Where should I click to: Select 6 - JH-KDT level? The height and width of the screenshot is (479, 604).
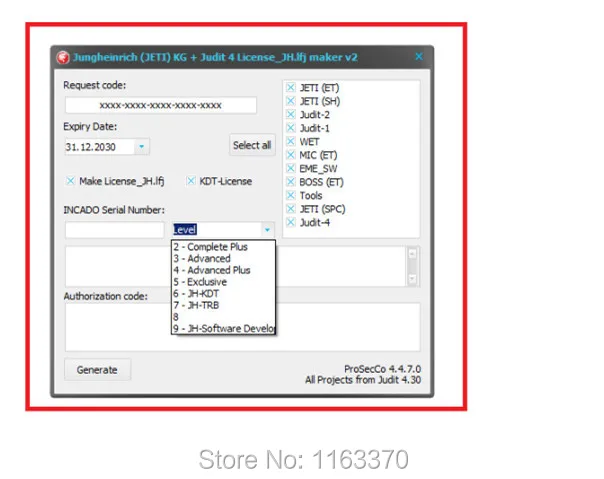[223, 293]
